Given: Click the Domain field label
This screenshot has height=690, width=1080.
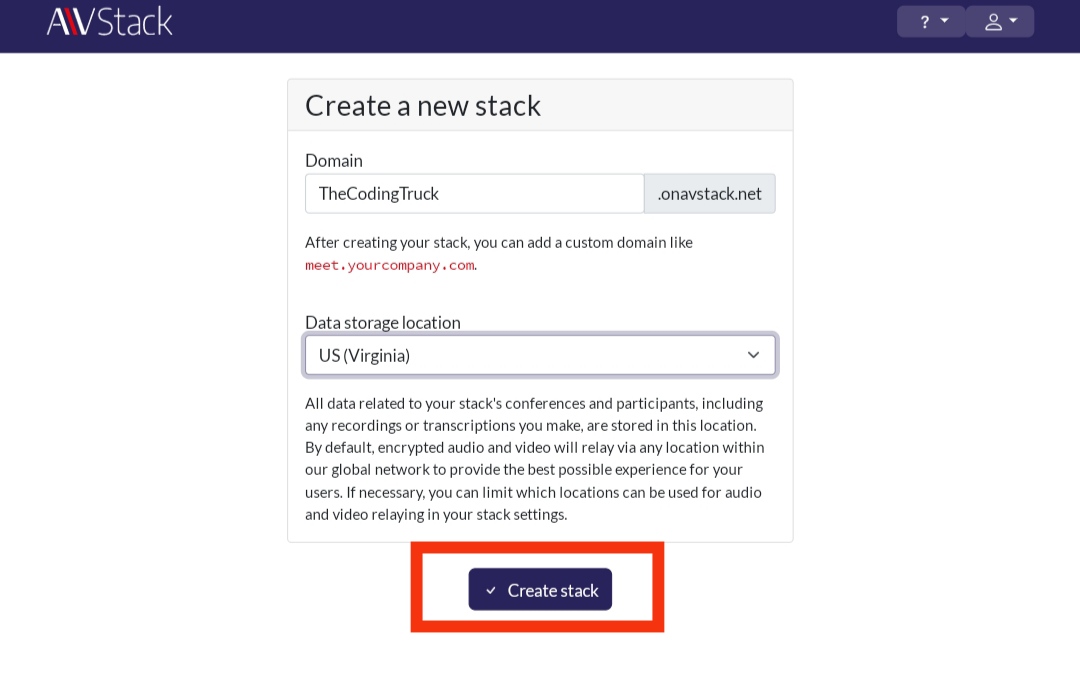Looking at the screenshot, I should (x=334, y=160).
